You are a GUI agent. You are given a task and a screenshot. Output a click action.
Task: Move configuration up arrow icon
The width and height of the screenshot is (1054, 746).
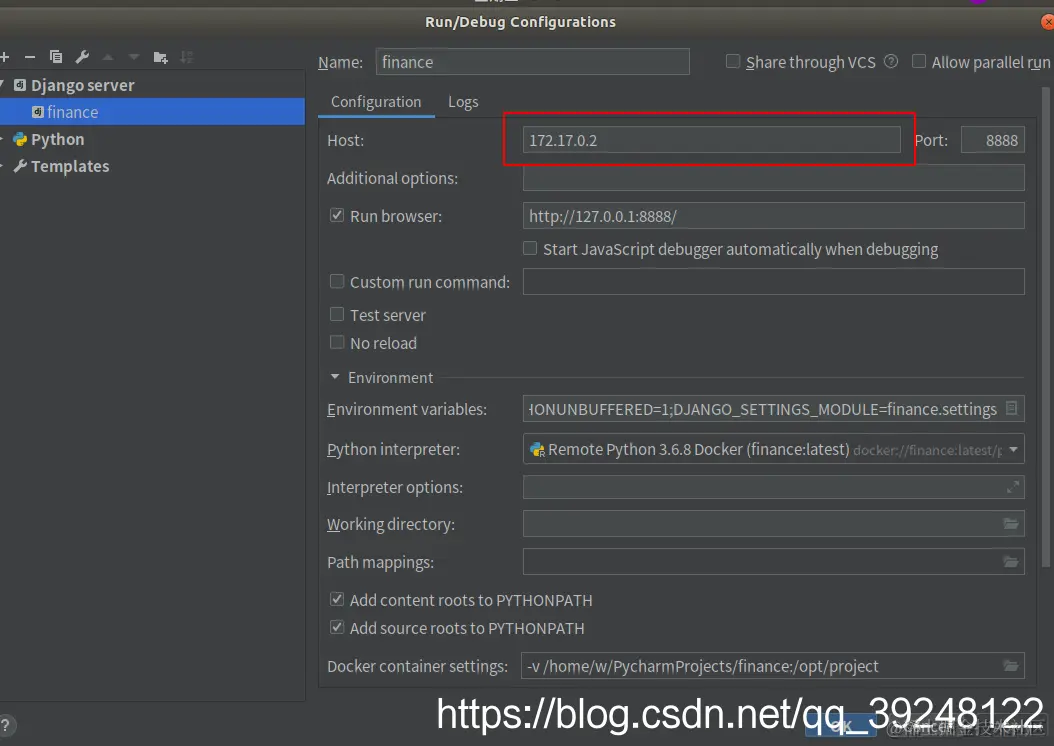pos(108,57)
